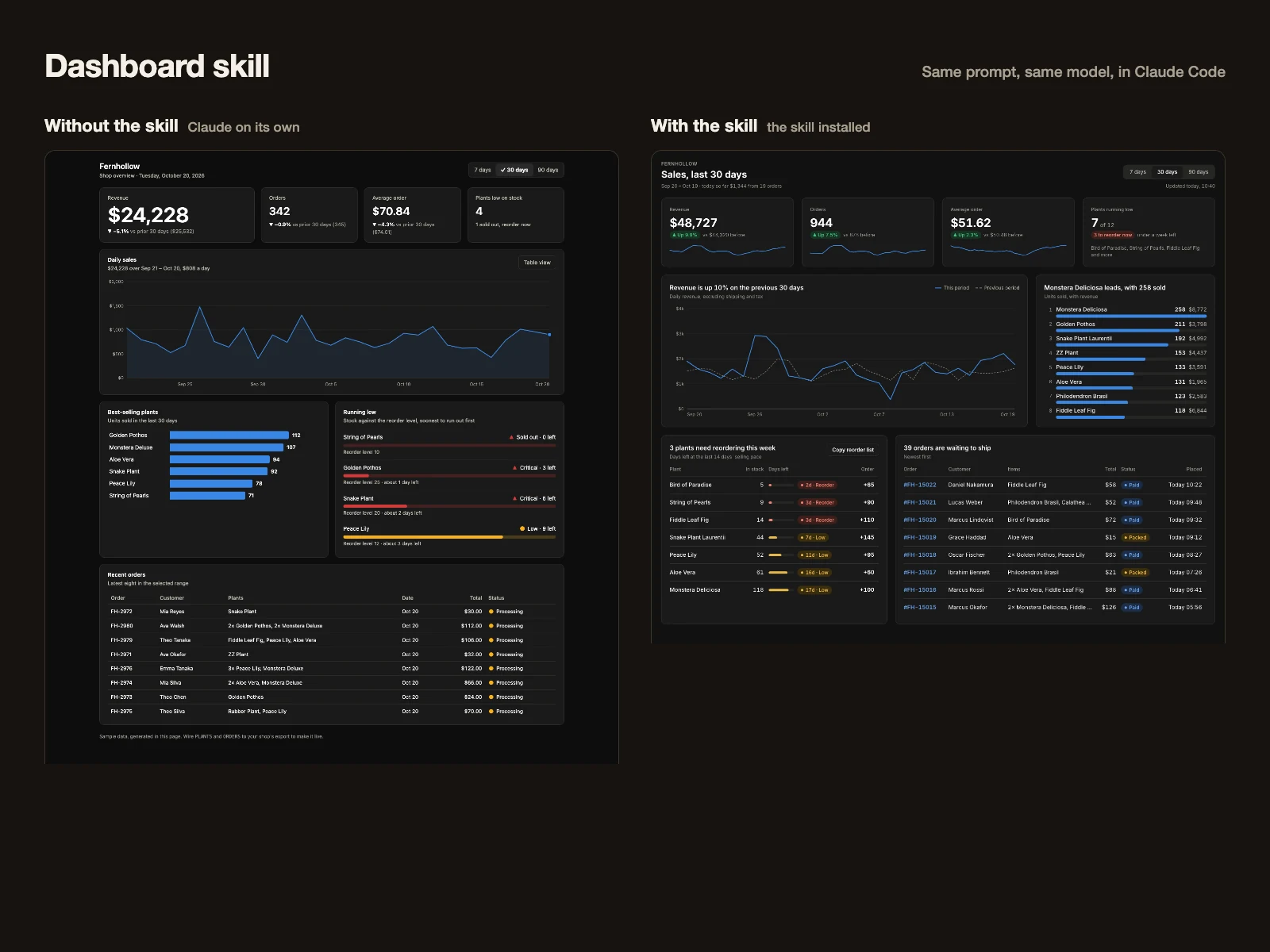This screenshot has height=952, width=1270.
Task: Click the $48,727 revenue figure
Action: pyautogui.click(x=693, y=223)
